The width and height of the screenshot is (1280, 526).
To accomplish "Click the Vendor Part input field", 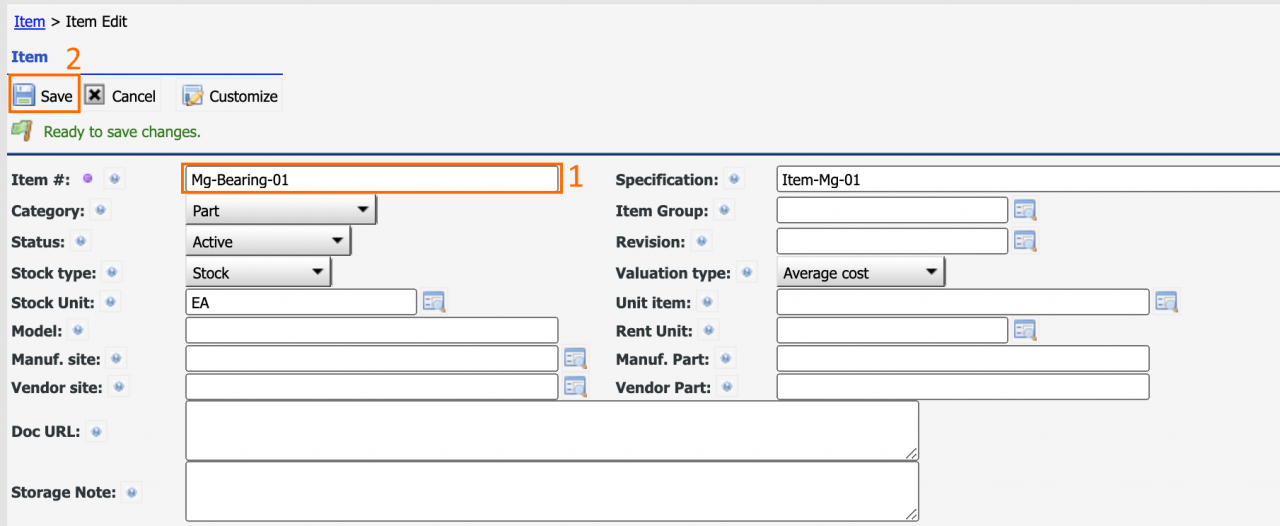I will 962,387.
